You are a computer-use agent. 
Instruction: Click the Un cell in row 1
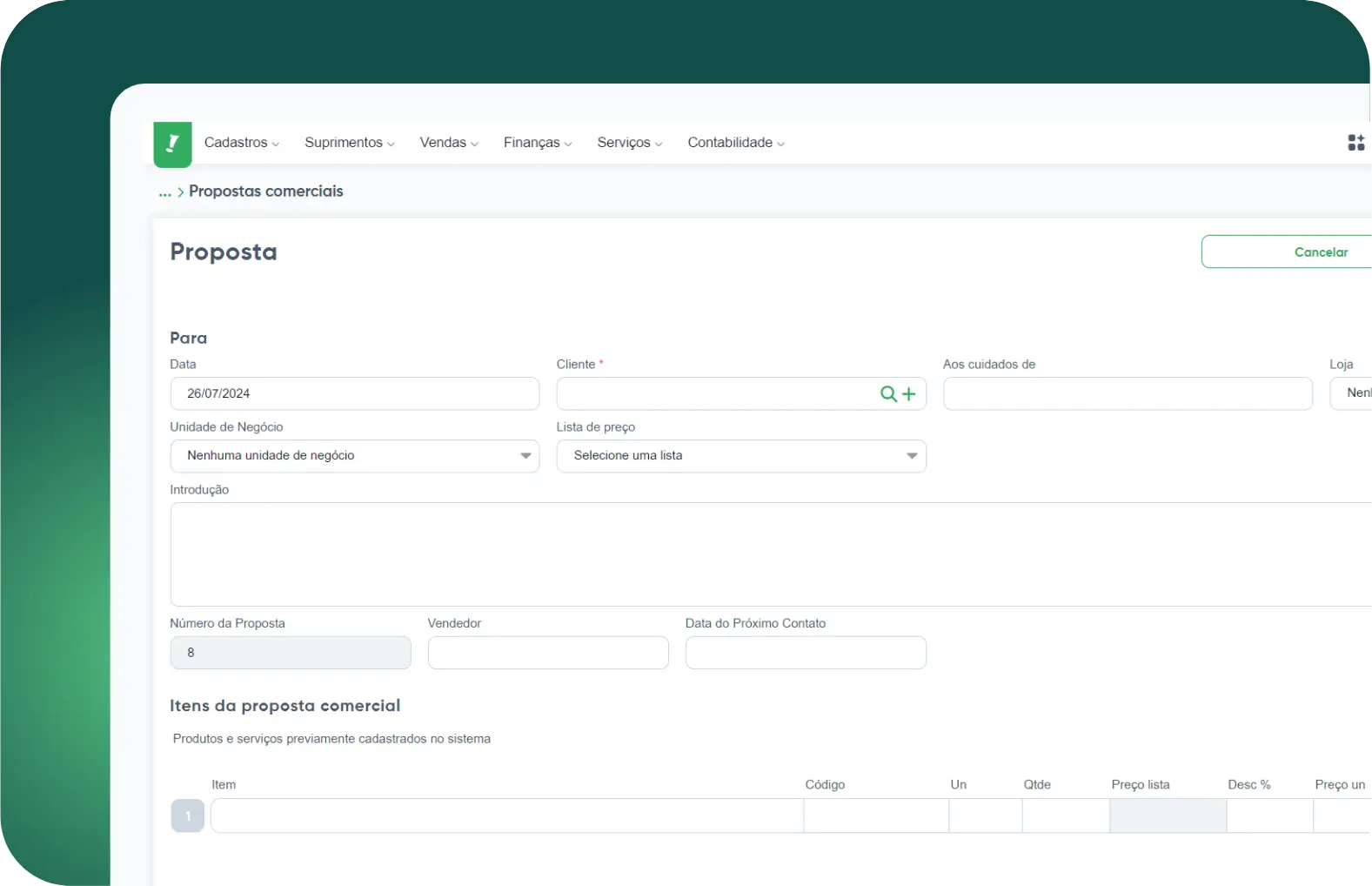point(986,816)
